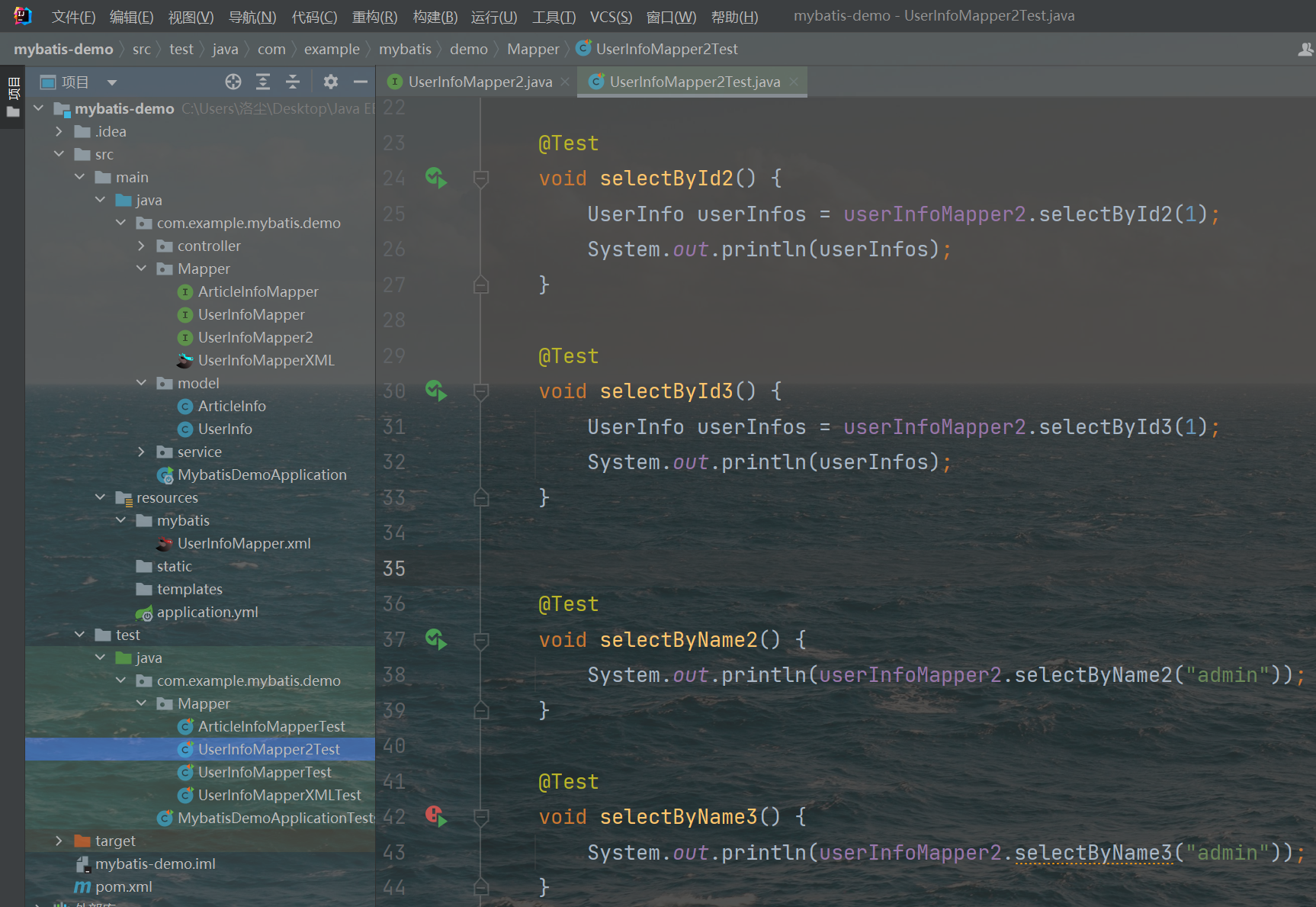Expand target folder
The width and height of the screenshot is (1316, 907).
(x=59, y=841)
